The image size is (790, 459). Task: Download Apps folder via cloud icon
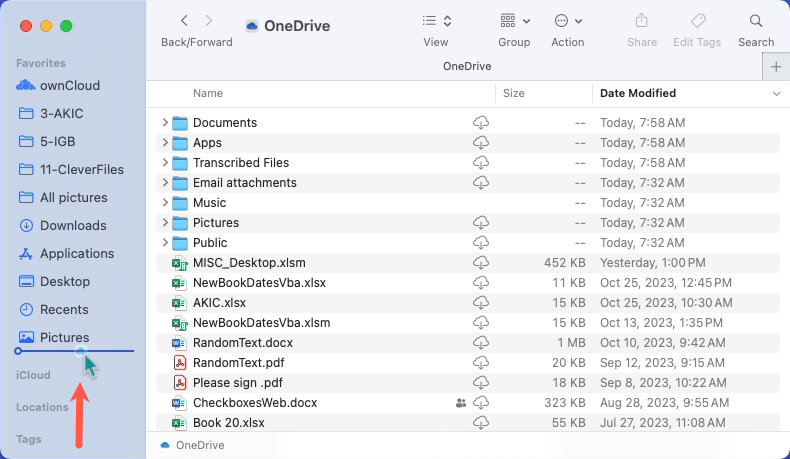[481, 143]
